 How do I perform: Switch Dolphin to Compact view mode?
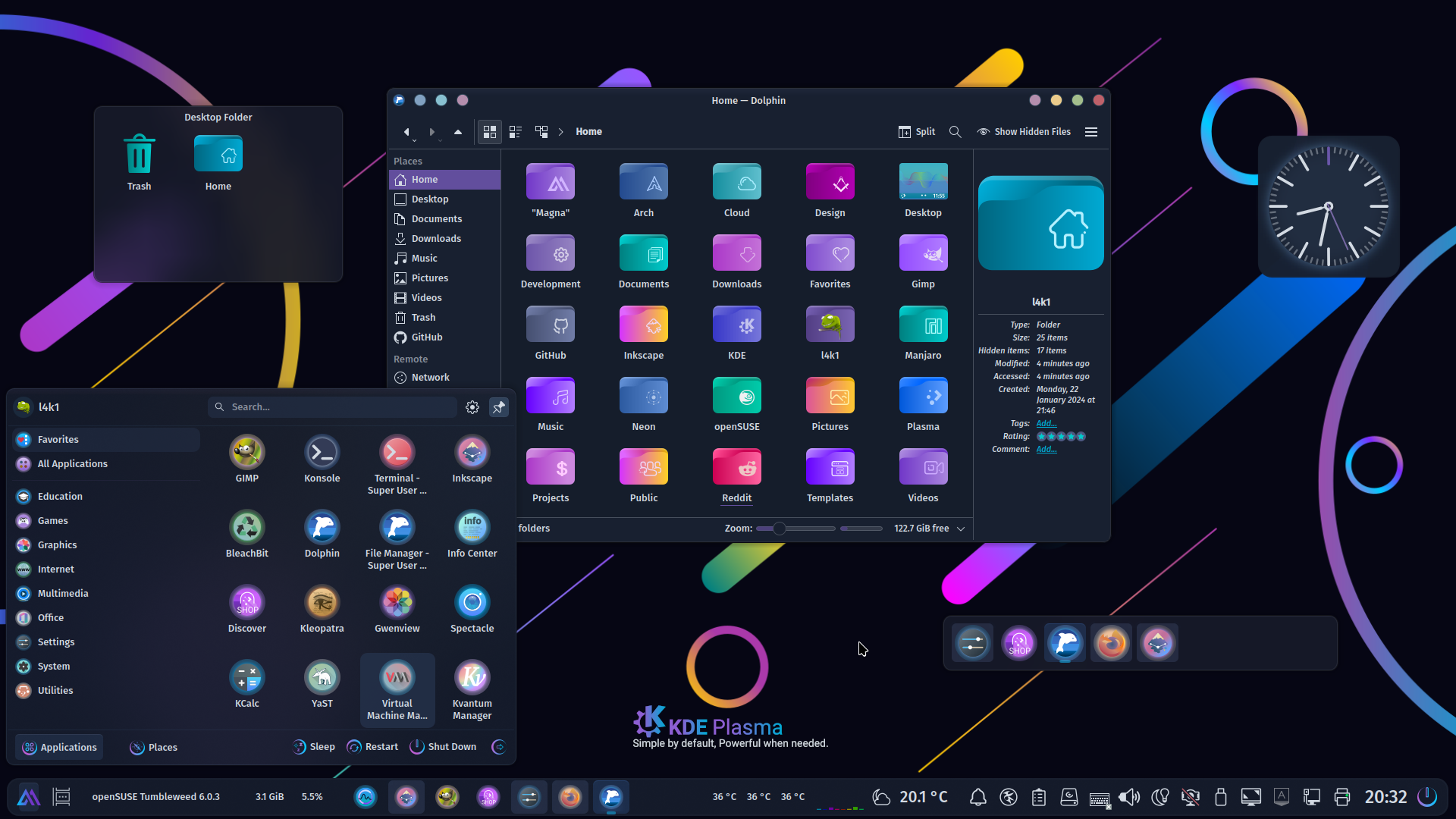tap(516, 131)
